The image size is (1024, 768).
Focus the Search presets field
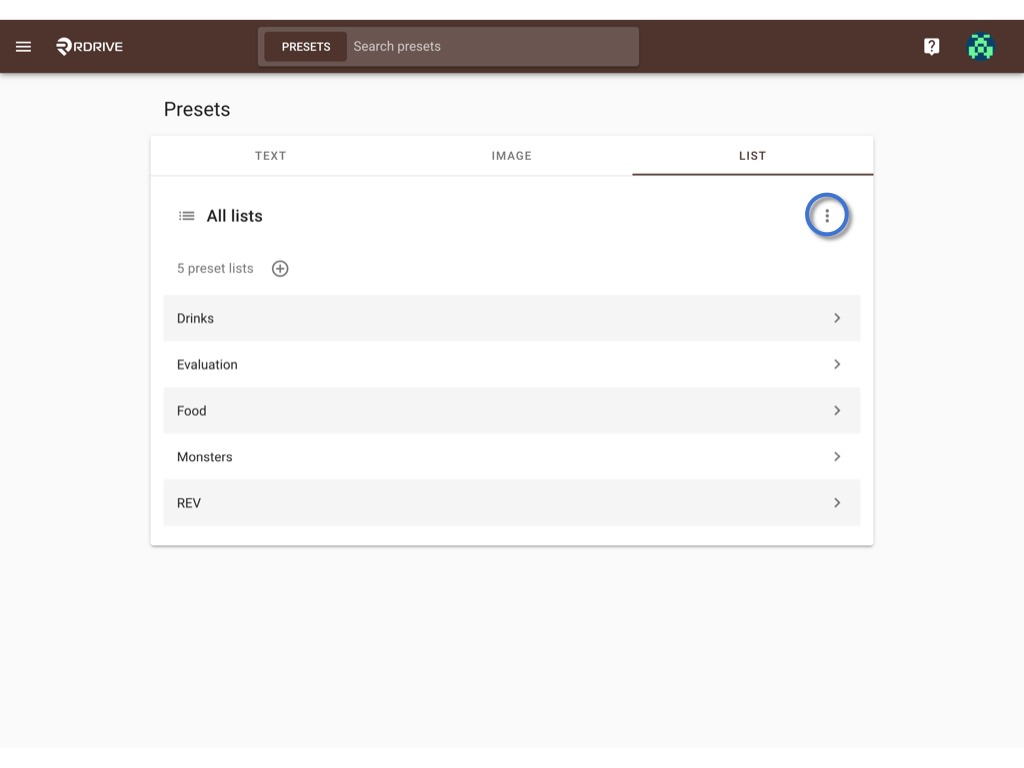click(493, 46)
